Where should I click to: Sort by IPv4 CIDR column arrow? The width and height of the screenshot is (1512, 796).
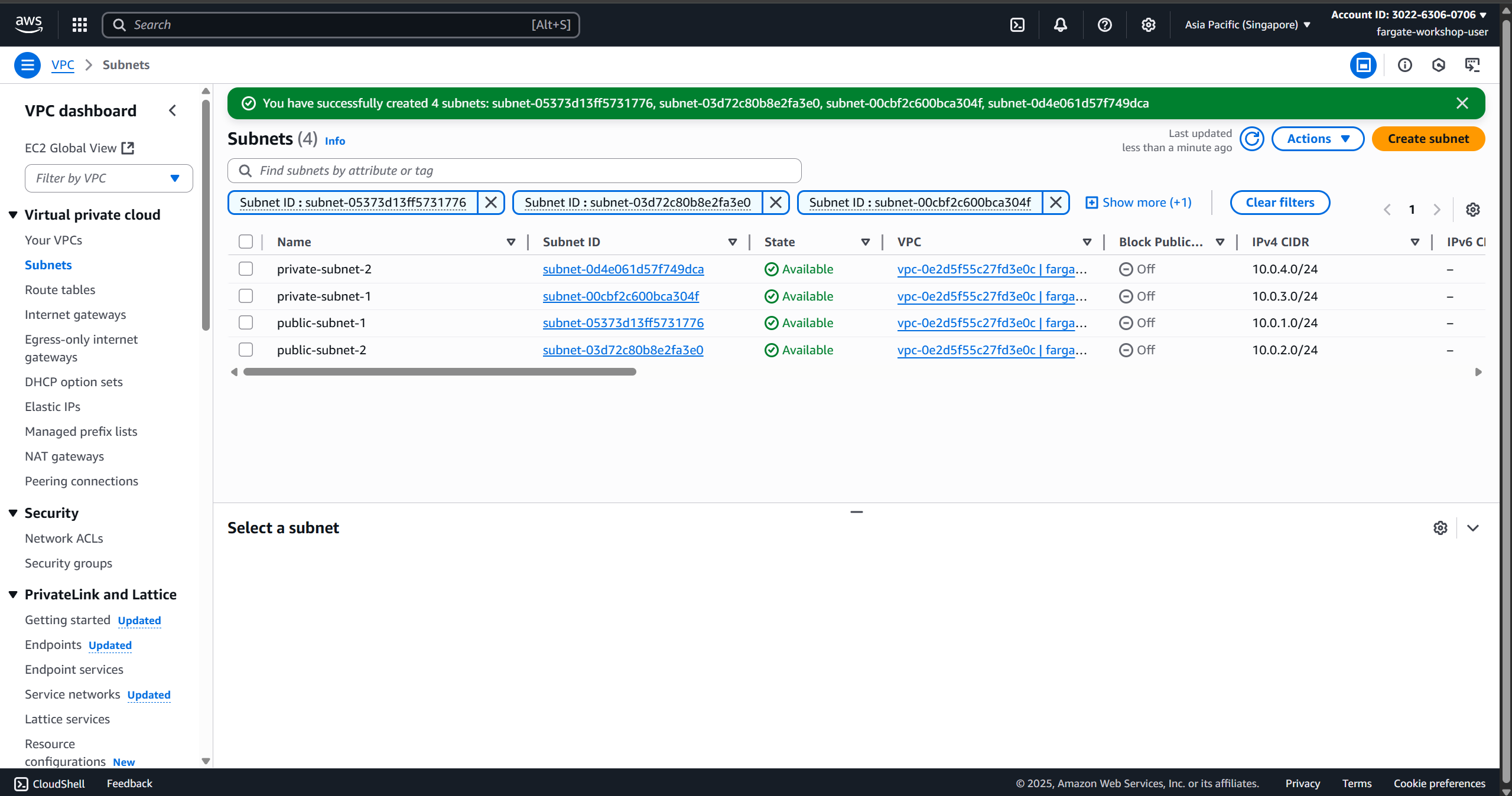click(x=1415, y=242)
